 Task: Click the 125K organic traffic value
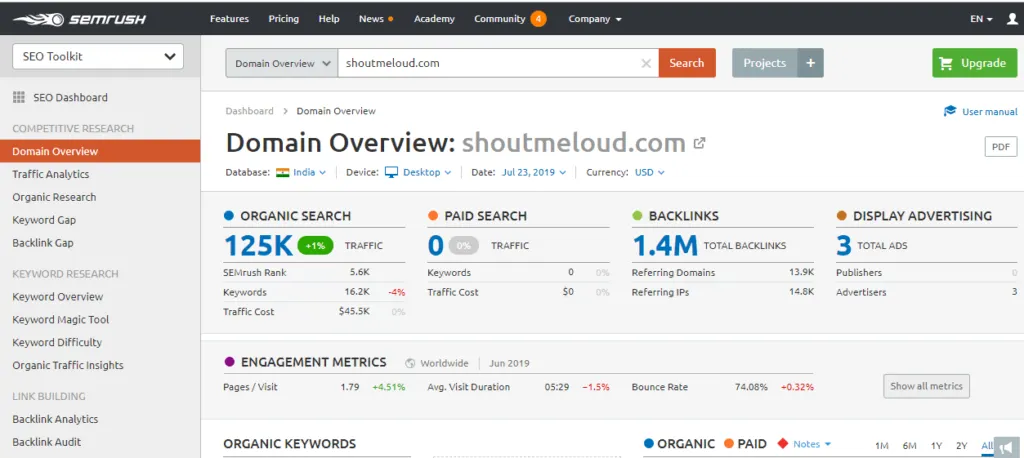tap(258, 246)
